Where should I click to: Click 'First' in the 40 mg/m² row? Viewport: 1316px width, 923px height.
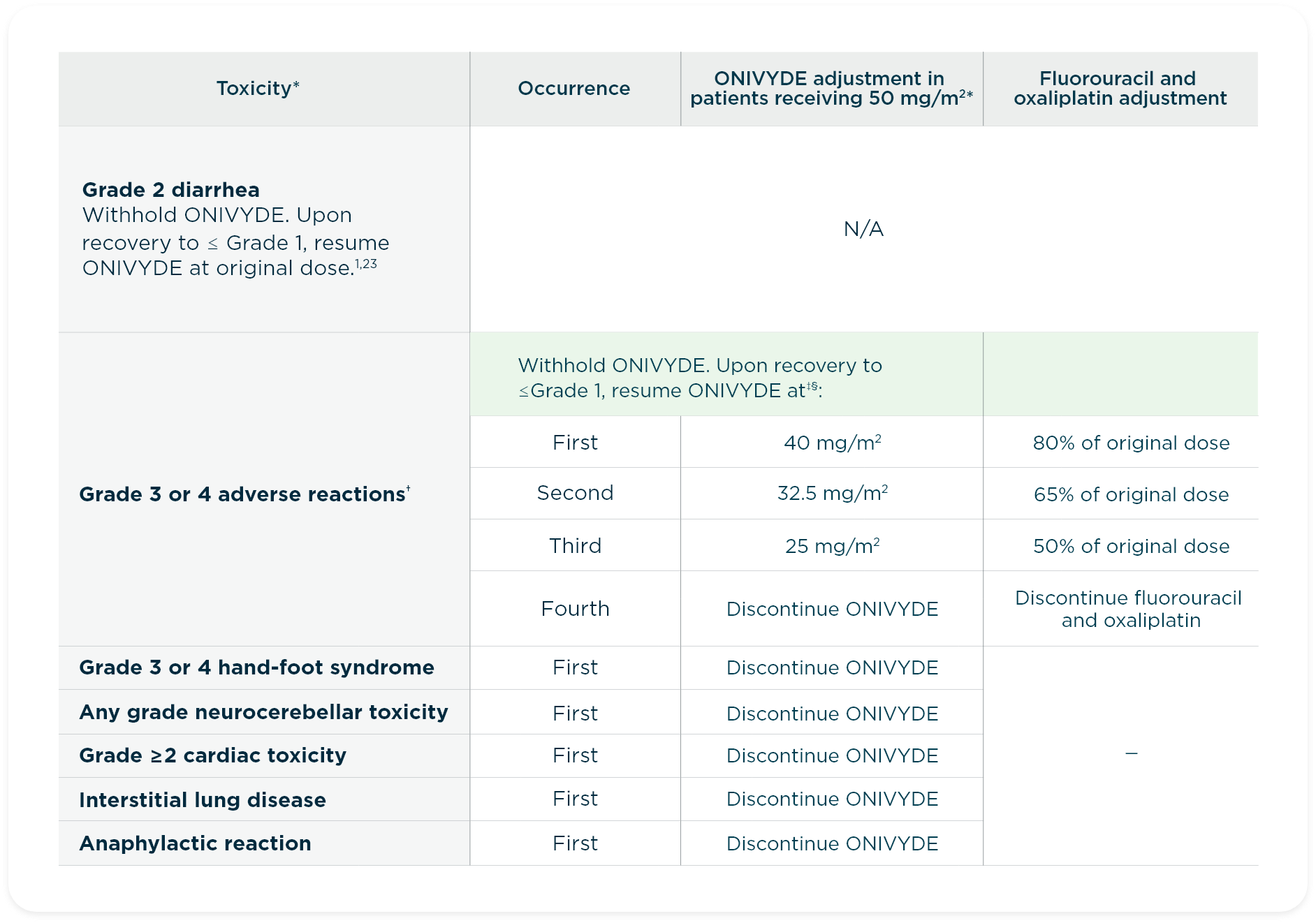[x=575, y=443]
